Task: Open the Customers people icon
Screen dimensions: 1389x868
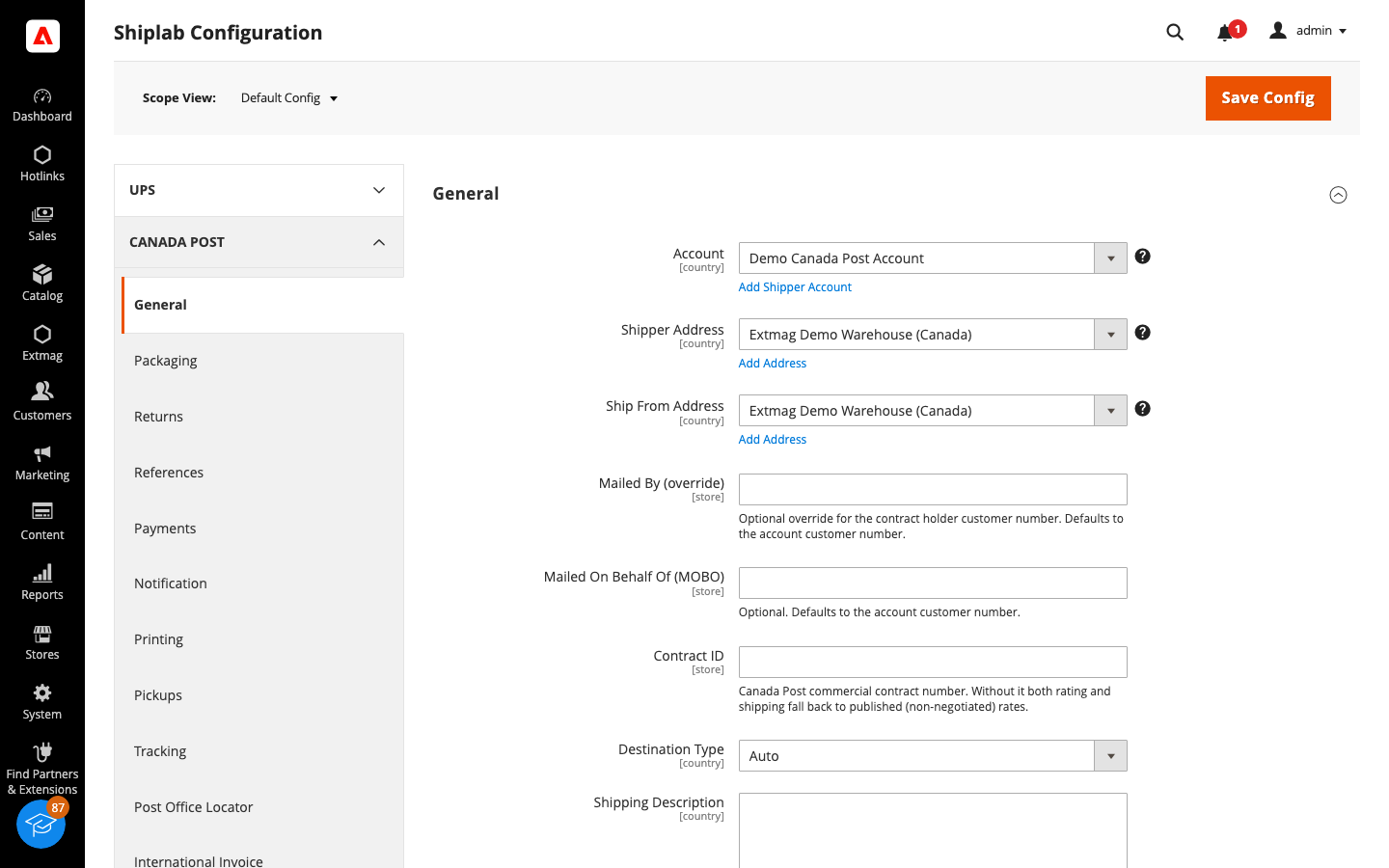Action: pos(42,391)
